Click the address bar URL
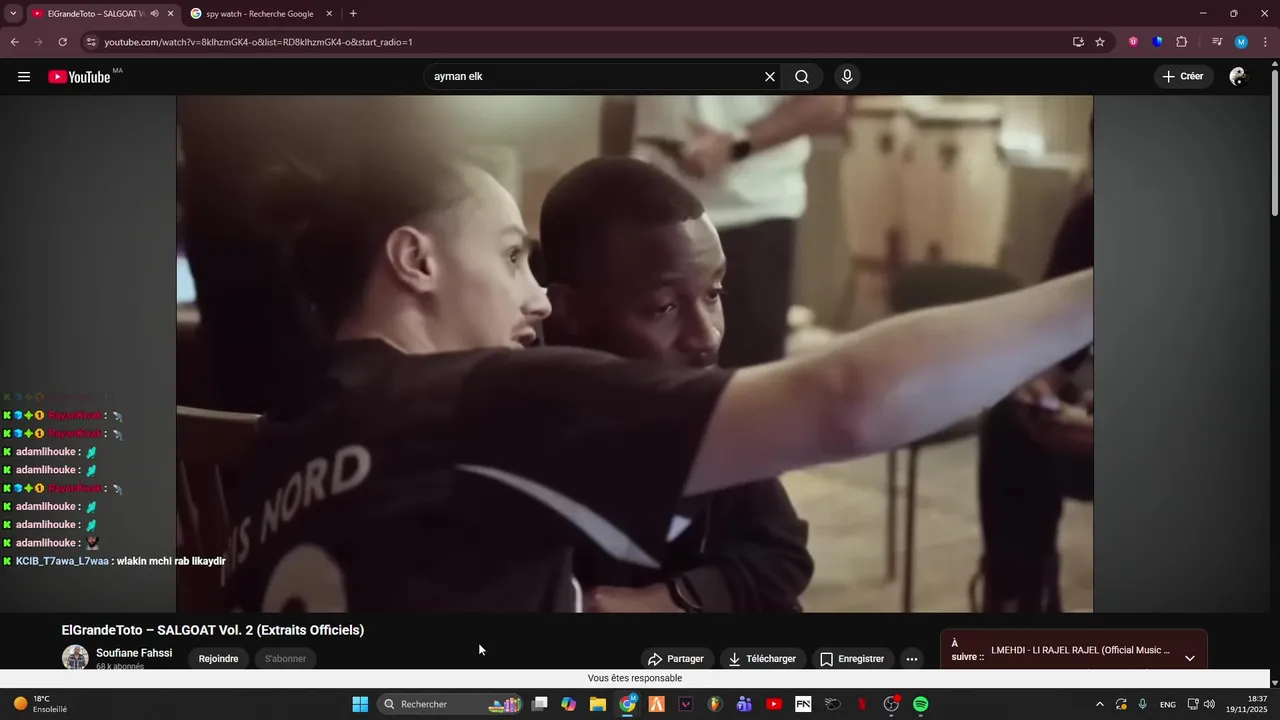The width and height of the screenshot is (1280, 720). coord(258,42)
